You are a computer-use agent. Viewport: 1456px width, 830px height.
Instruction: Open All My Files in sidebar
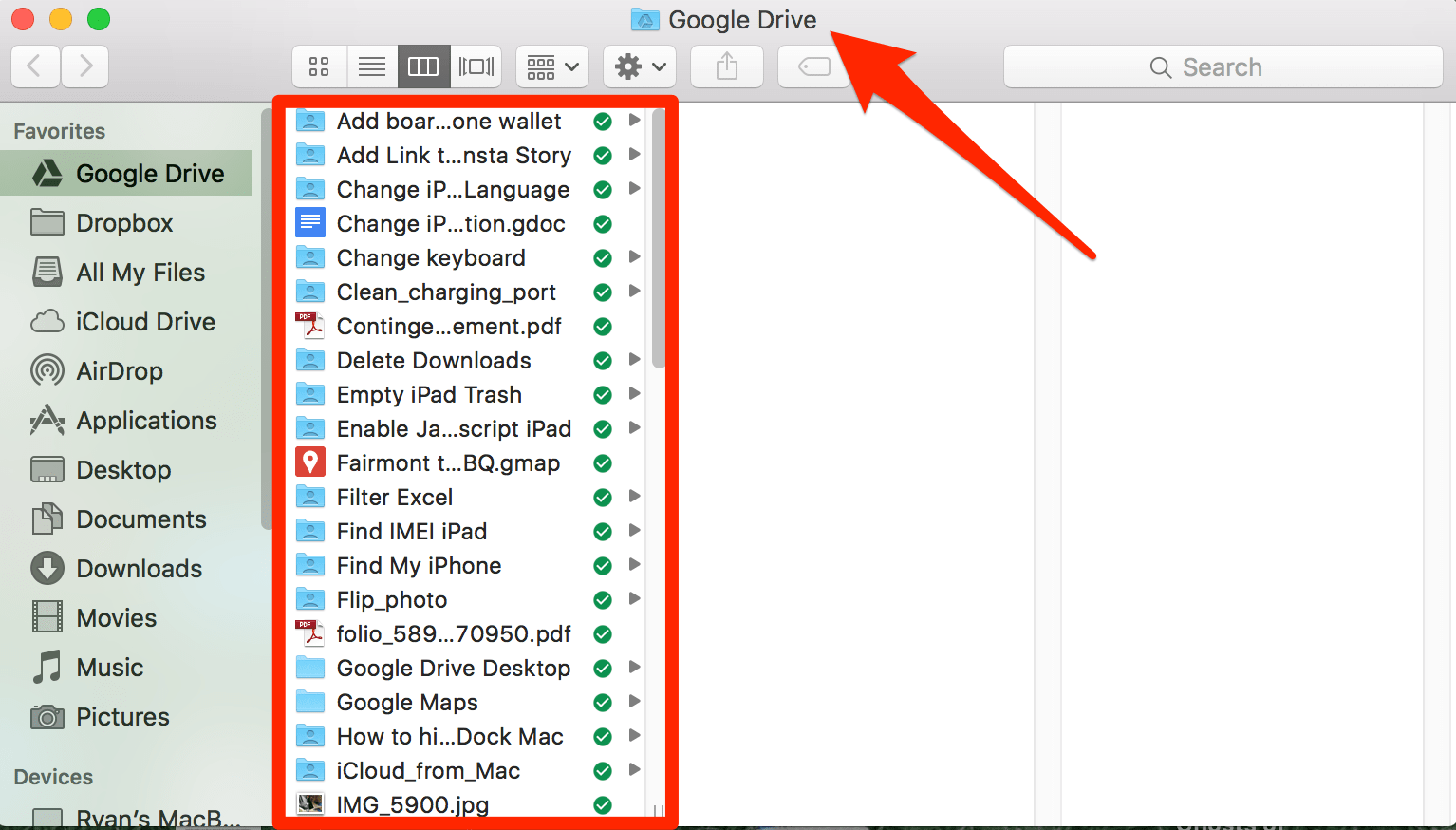pyautogui.click(x=126, y=273)
